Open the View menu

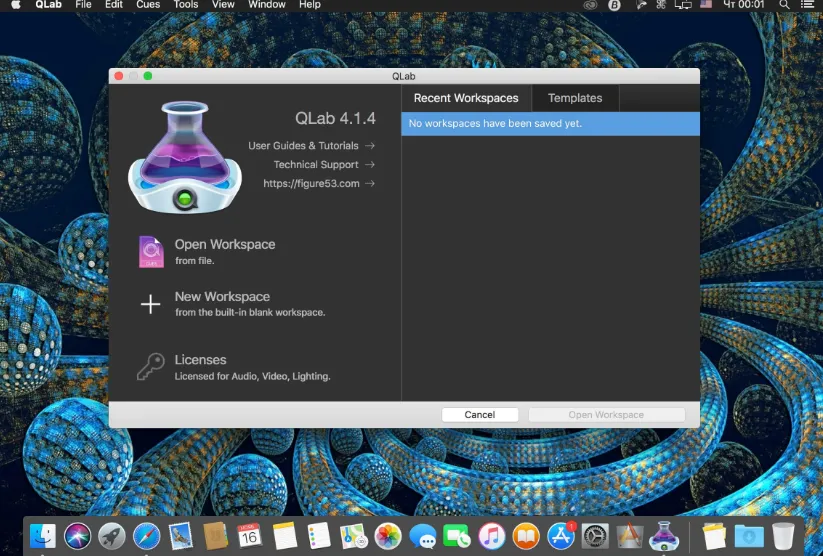(223, 5)
